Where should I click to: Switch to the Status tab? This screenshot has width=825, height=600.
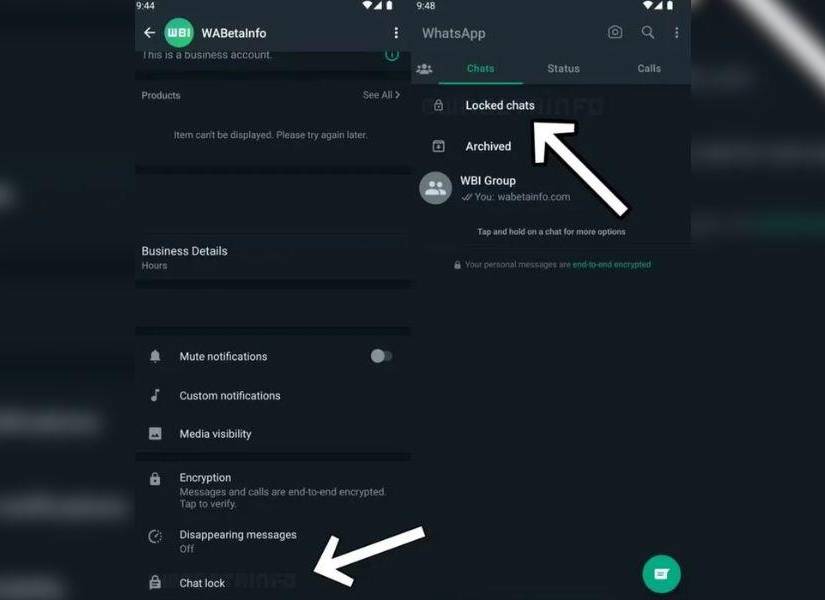[x=564, y=68]
